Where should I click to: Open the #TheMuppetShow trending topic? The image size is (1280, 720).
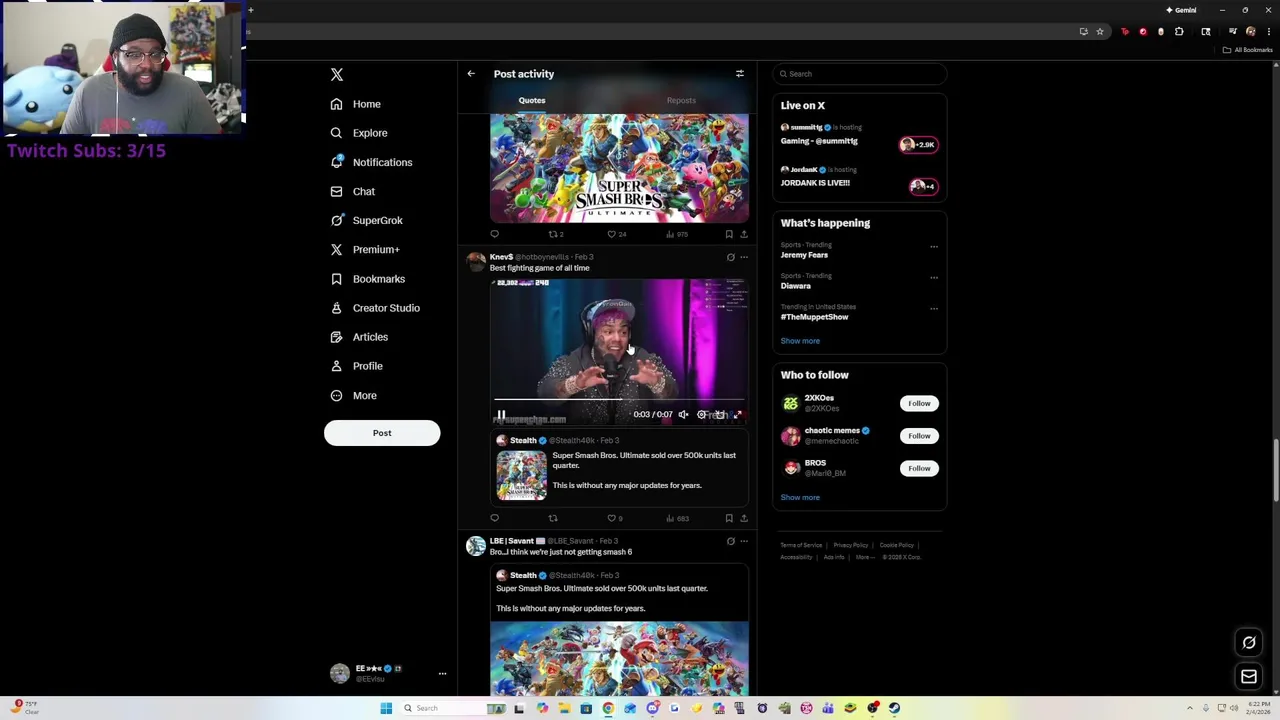point(814,317)
